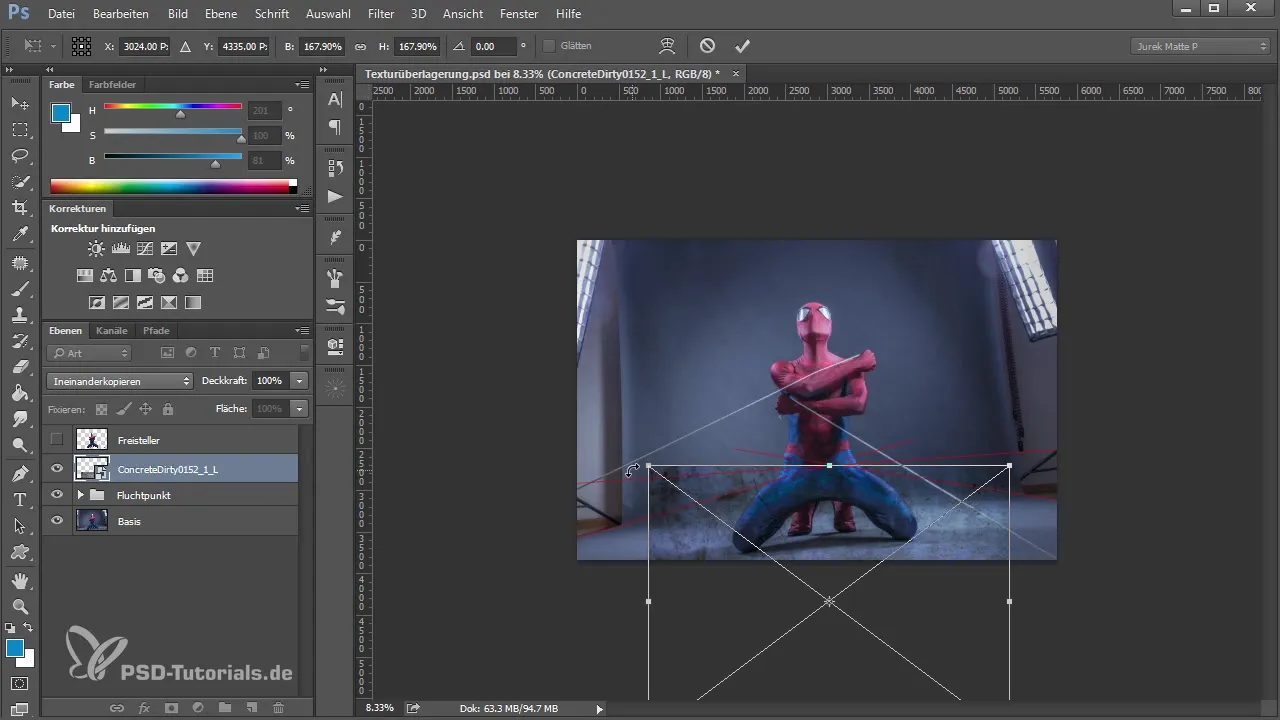Add layer style via fx icon
This screenshot has height=720, width=1280.
144,707
